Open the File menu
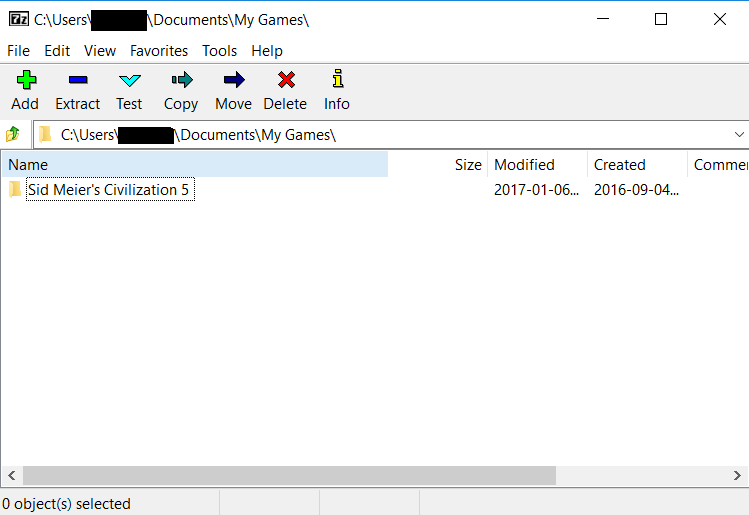Image resolution: width=749 pixels, height=515 pixels. 19,51
